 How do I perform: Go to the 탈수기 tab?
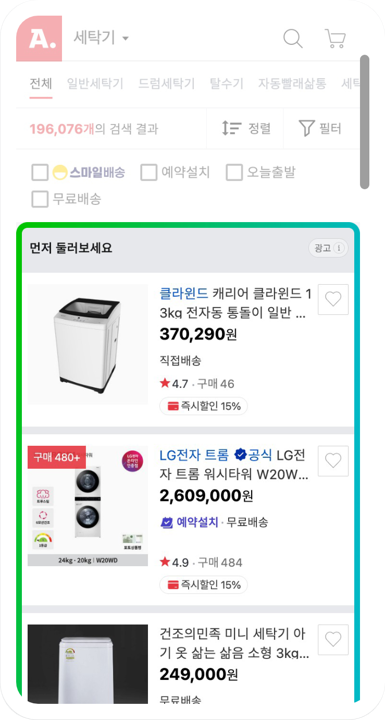226,84
